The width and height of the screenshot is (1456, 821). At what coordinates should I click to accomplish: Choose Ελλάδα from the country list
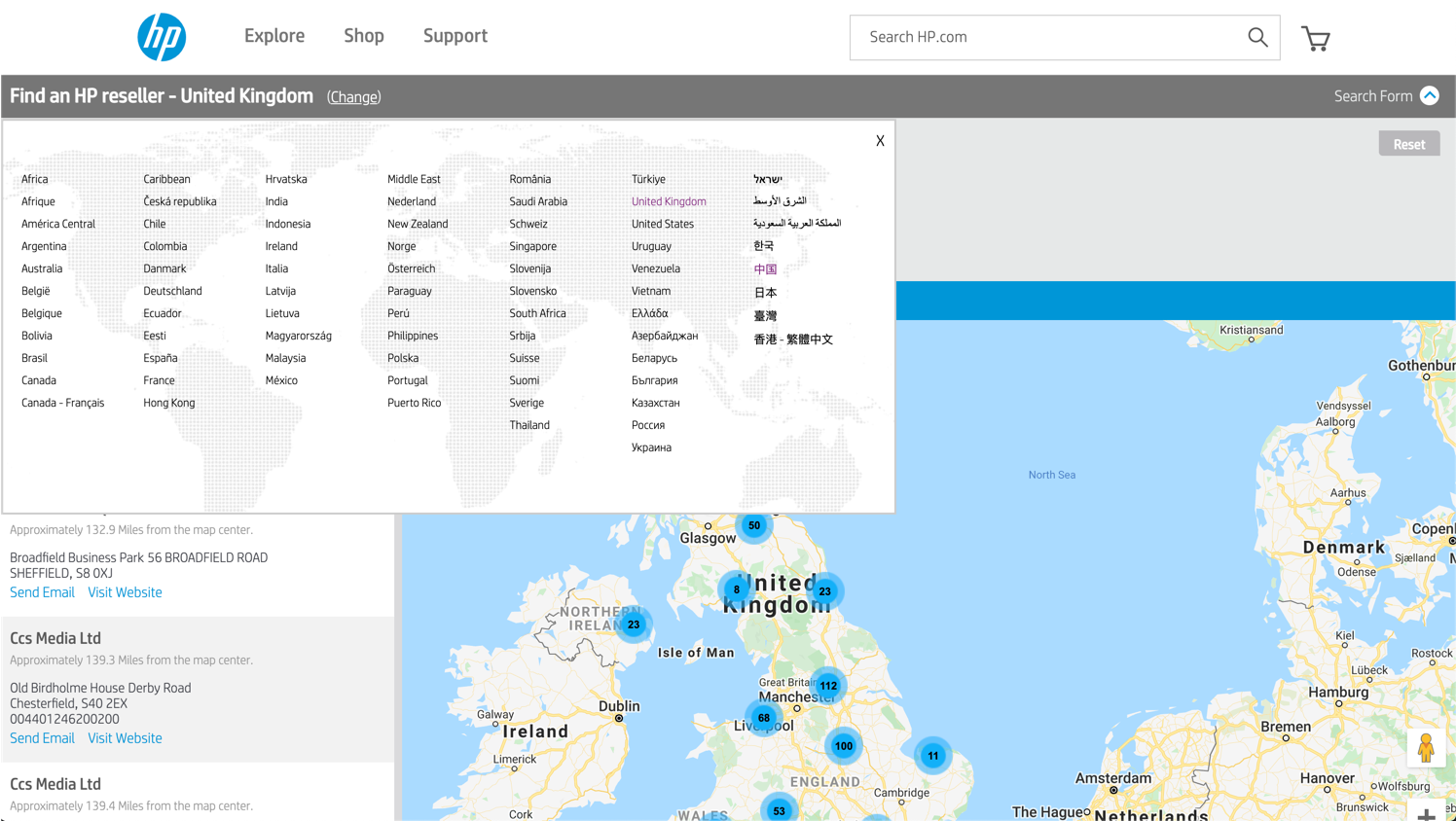[649, 313]
